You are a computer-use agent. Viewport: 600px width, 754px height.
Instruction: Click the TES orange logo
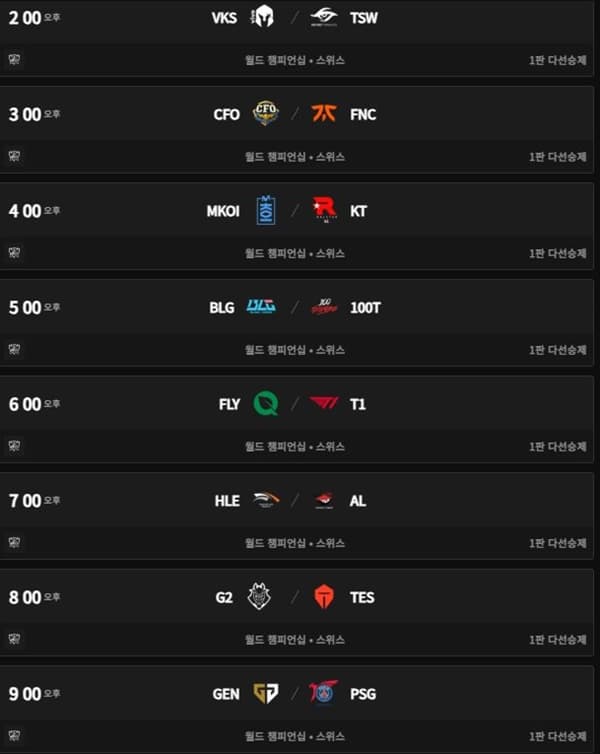[x=325, y=597]
